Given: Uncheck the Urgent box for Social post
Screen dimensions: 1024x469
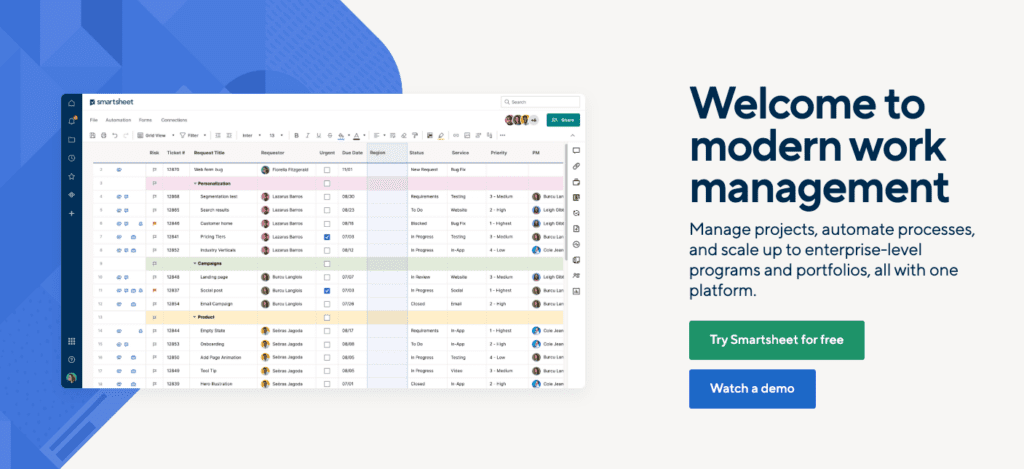Looking at the screenshot, I should [327, 291].
